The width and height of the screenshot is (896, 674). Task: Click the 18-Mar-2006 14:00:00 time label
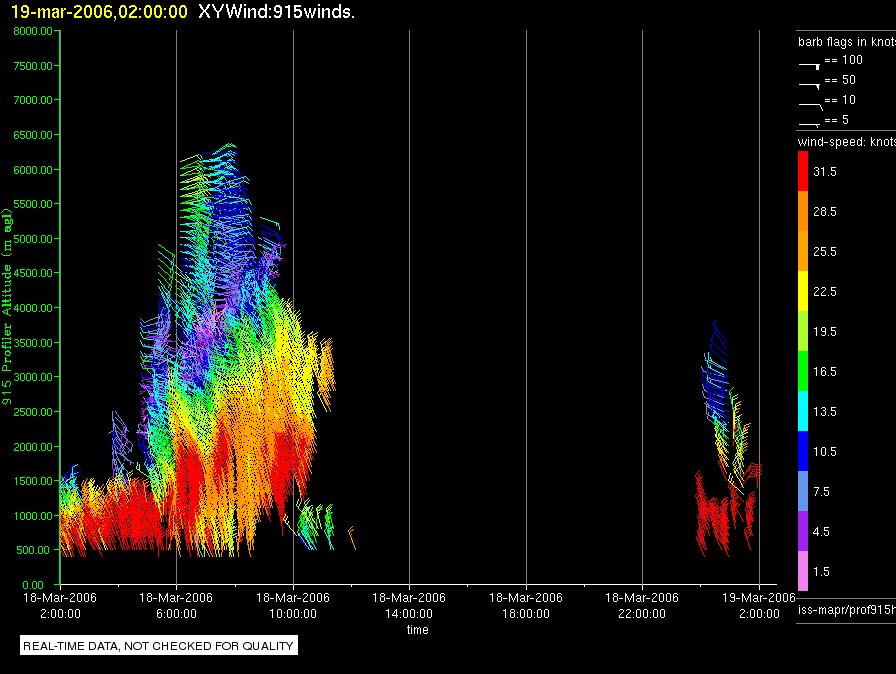(x=409, y=605)
